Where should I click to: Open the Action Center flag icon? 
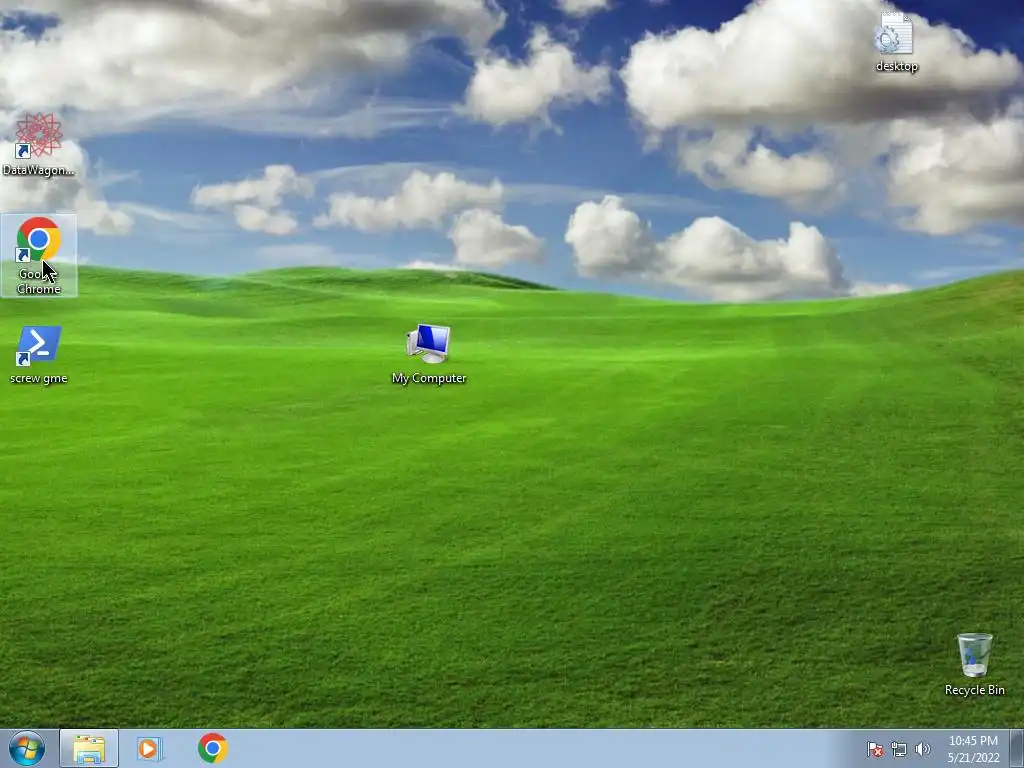875,749
